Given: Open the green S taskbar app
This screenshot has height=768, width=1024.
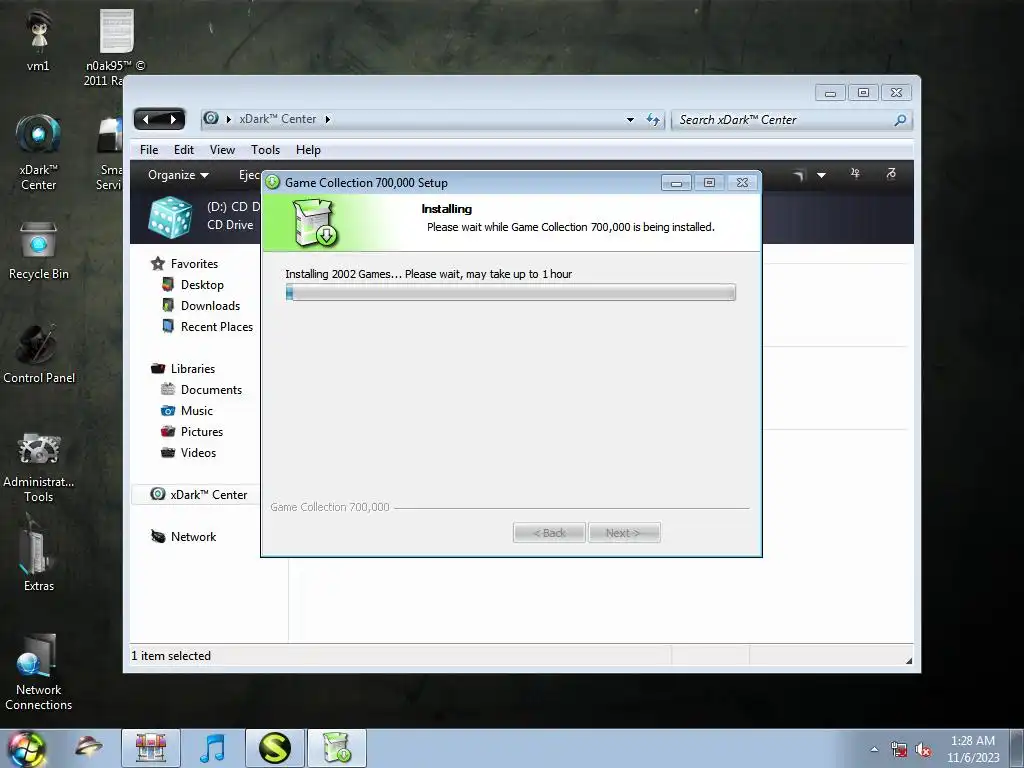Looking at the screenshot, I should point(275,748).
